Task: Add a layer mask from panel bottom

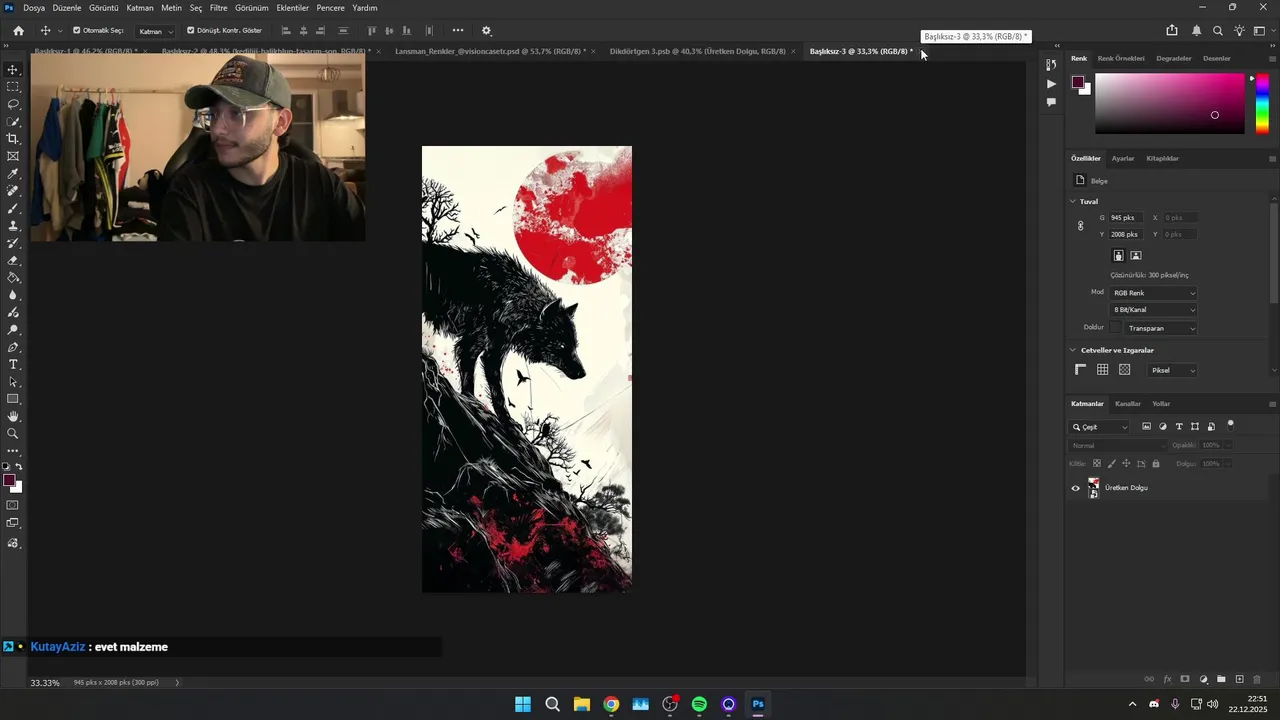Action: point(1185,679)
